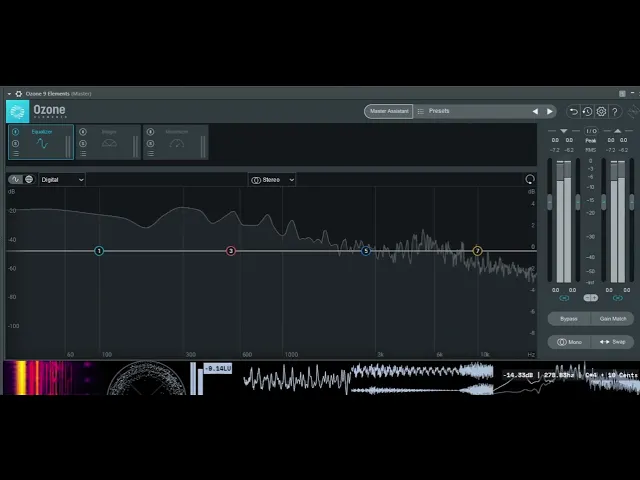Select the Maximizer module tab
This screenshot has height=480, width=640.
click(176, 142)
